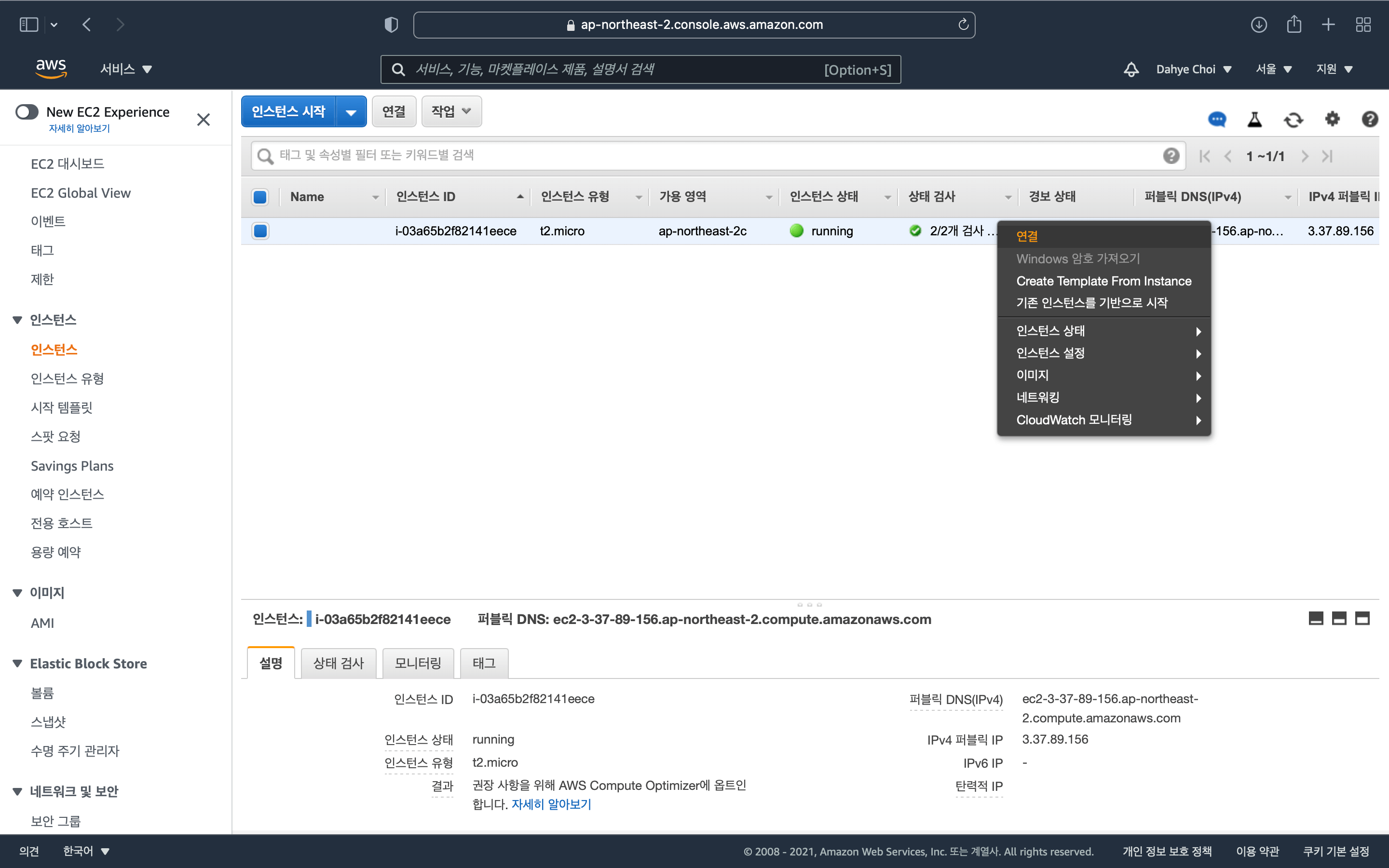The height and width of the screenshot is (868, 1389).
Task: Collapse the 이미지 sidebar section
Action: click(x=17, y=593)
